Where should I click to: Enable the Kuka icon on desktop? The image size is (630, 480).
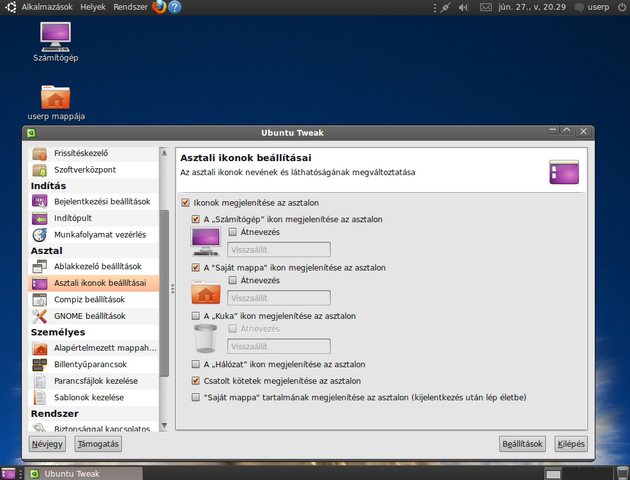[197, 316]
